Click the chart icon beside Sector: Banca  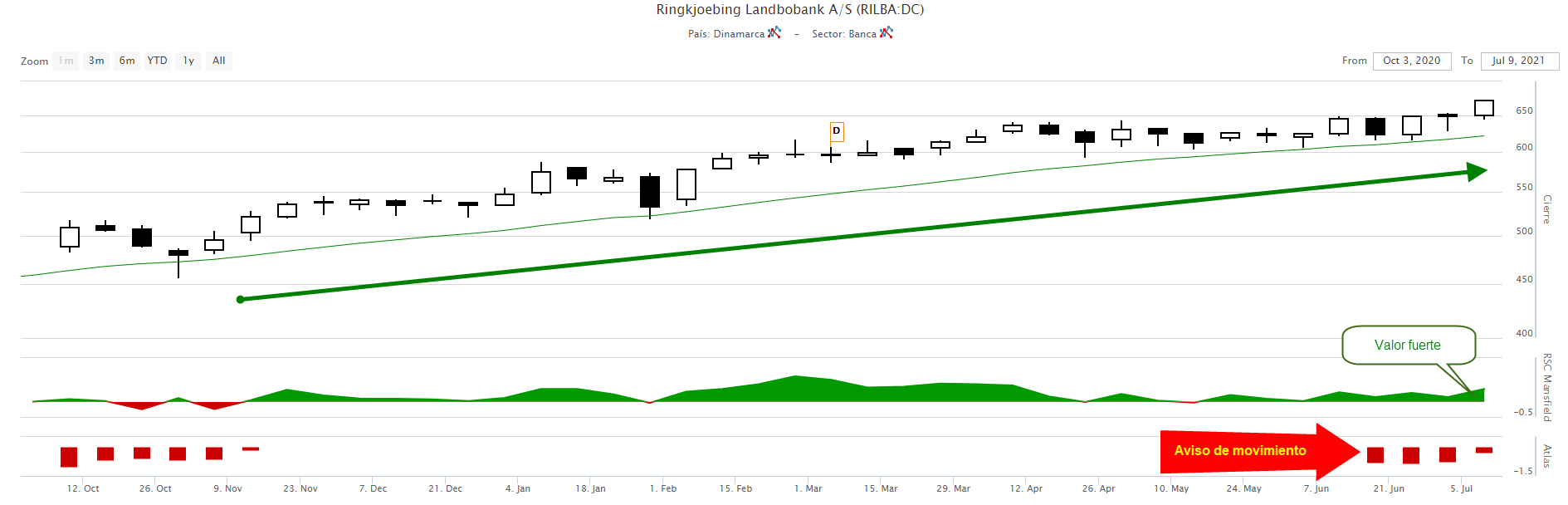click(x=887, y=32)
